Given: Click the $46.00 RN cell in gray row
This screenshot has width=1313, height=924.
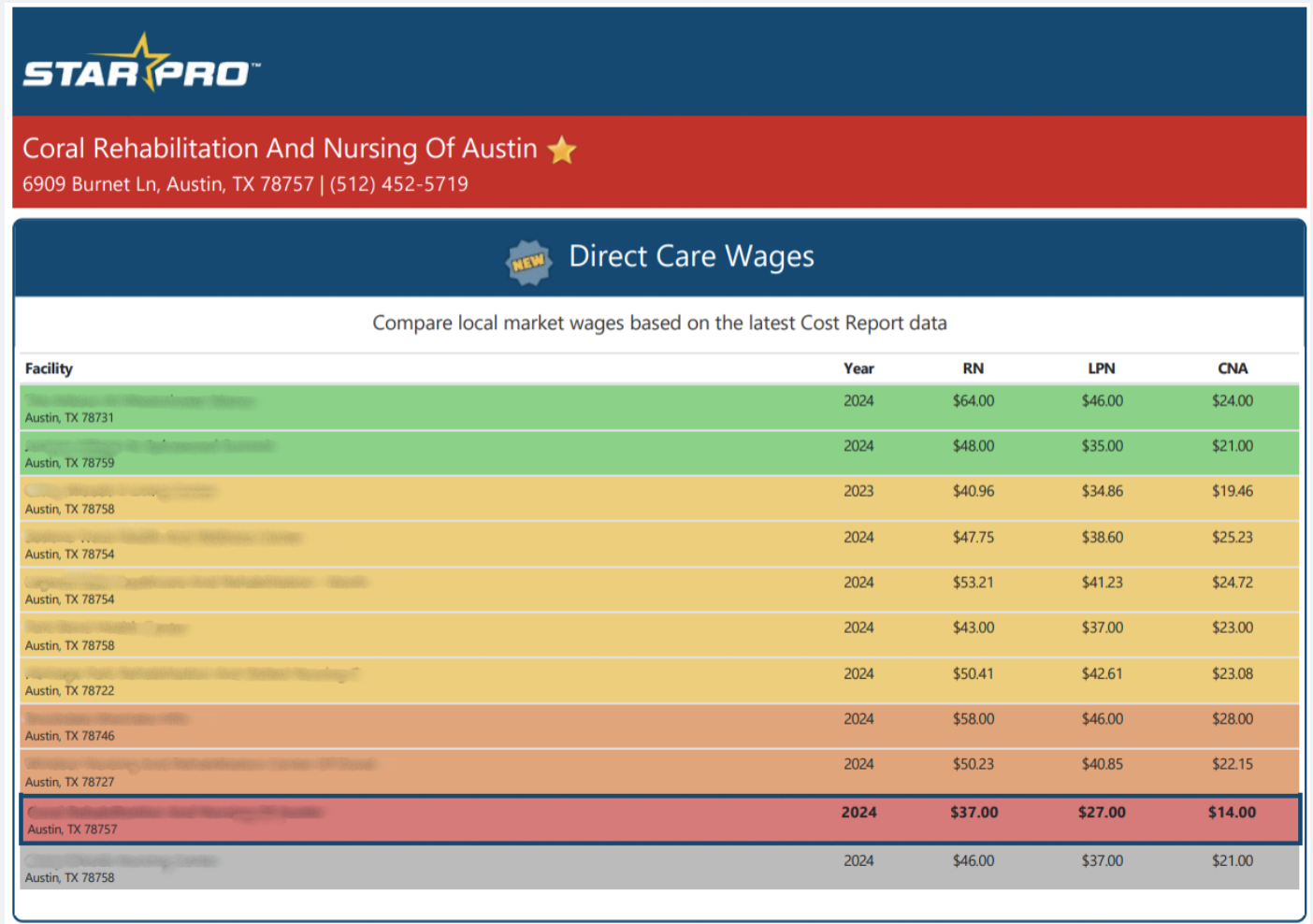Looking at the screenshot, I should [974, 861].
